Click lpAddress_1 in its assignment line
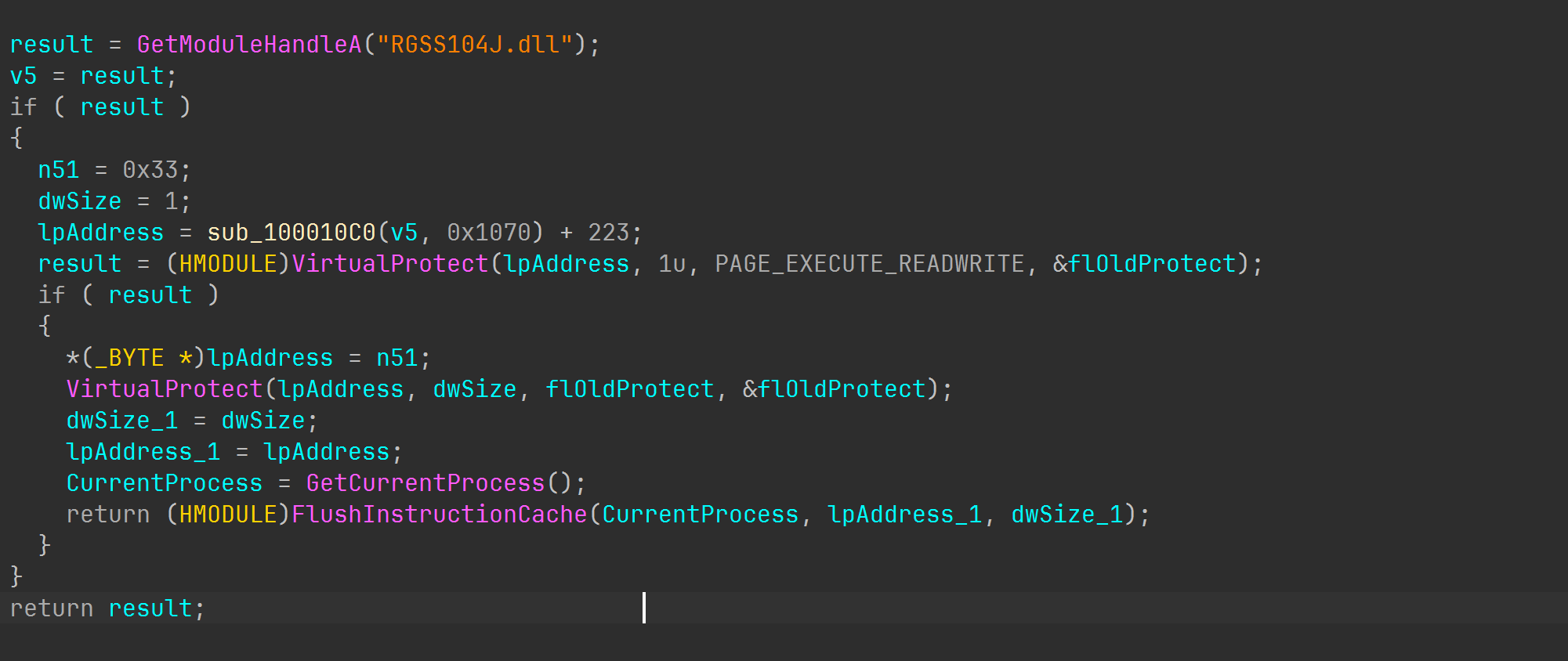This screenshot has height=661, width=1568. (x=143, y=452)
